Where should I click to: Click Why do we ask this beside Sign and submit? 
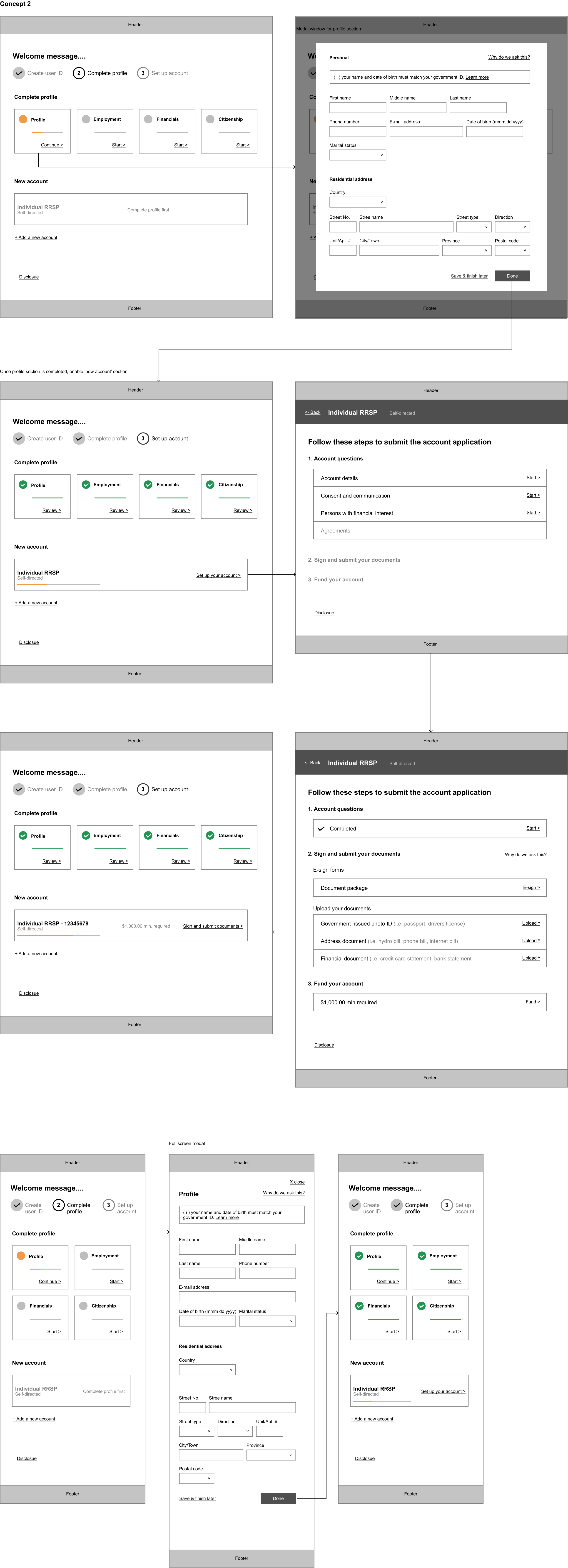pyautogui.click(x=526, y=855)
